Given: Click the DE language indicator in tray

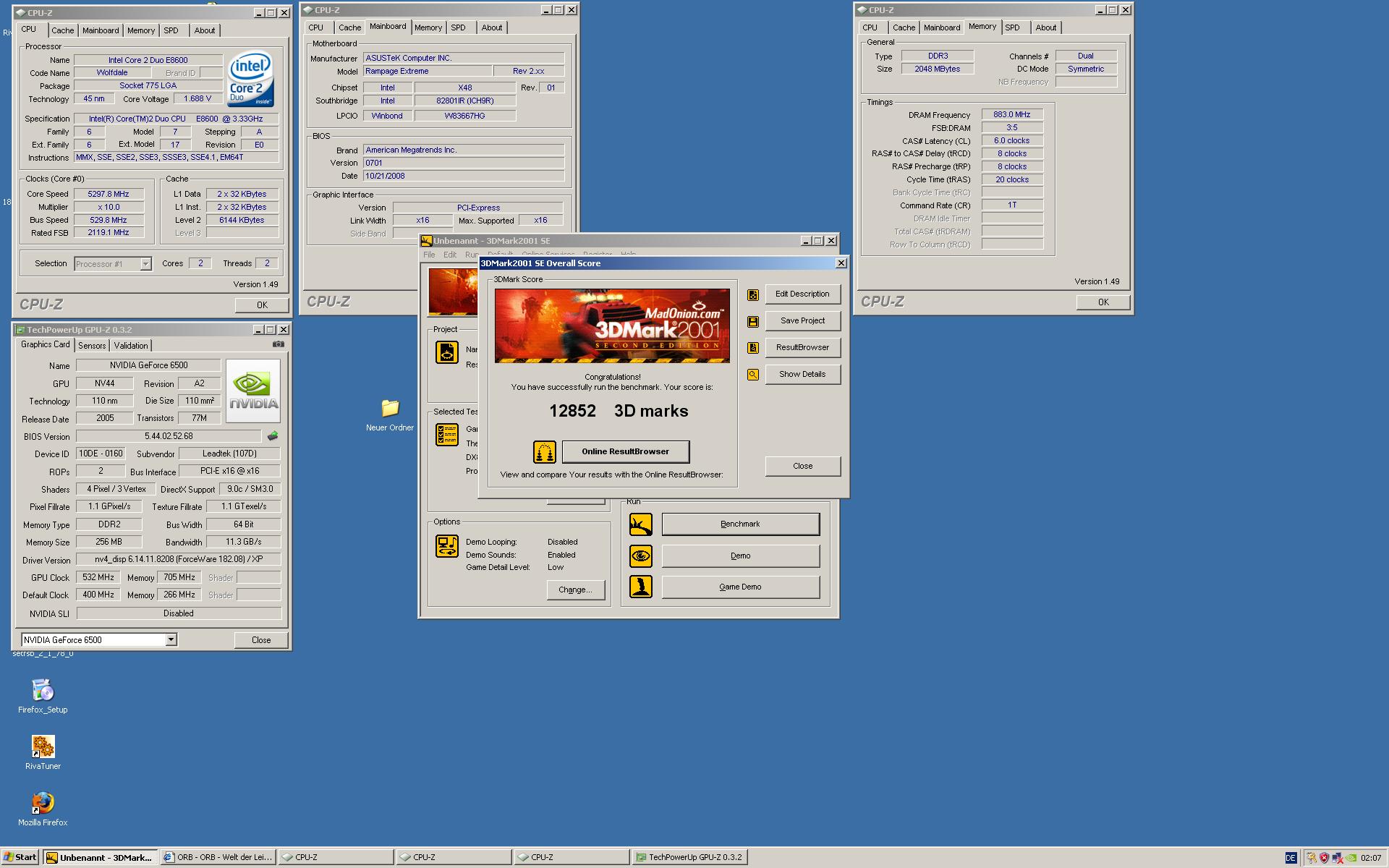Looking at the screenshot, I should click(1291, 858).
